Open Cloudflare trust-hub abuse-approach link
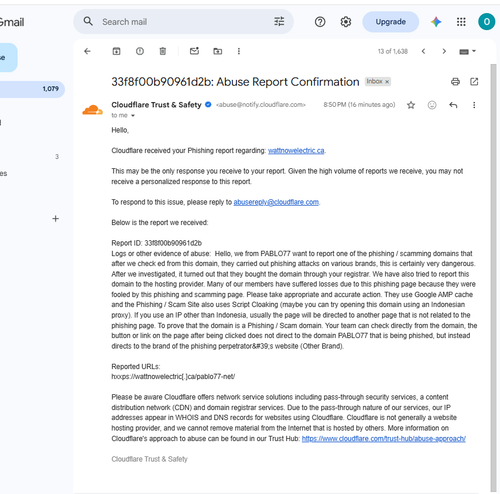500x494 pixels. [384, 439]
